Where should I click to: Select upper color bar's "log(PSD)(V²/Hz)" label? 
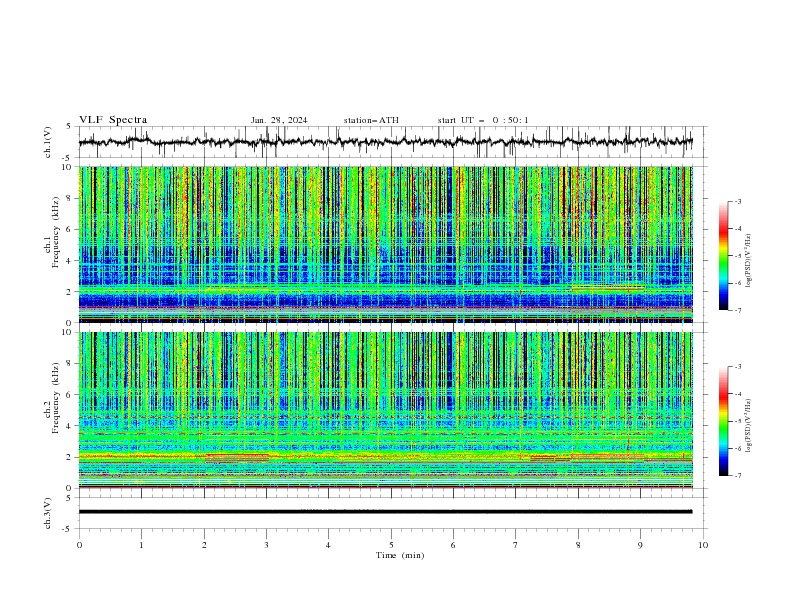point(748,261)
